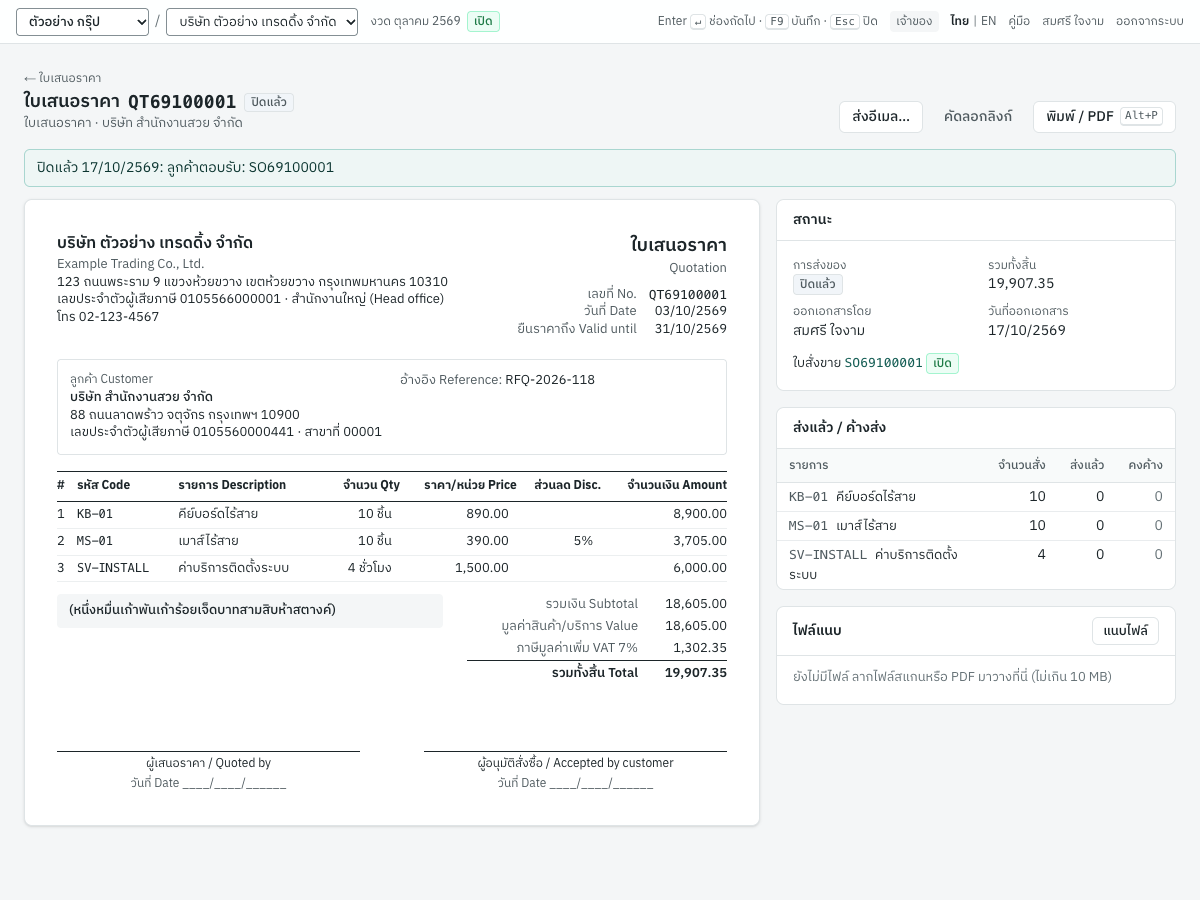Viewport: 1200px width, 900px height.
Task: Click the 4 ชั่วโมง quantity cell
Action: (370, 568)
